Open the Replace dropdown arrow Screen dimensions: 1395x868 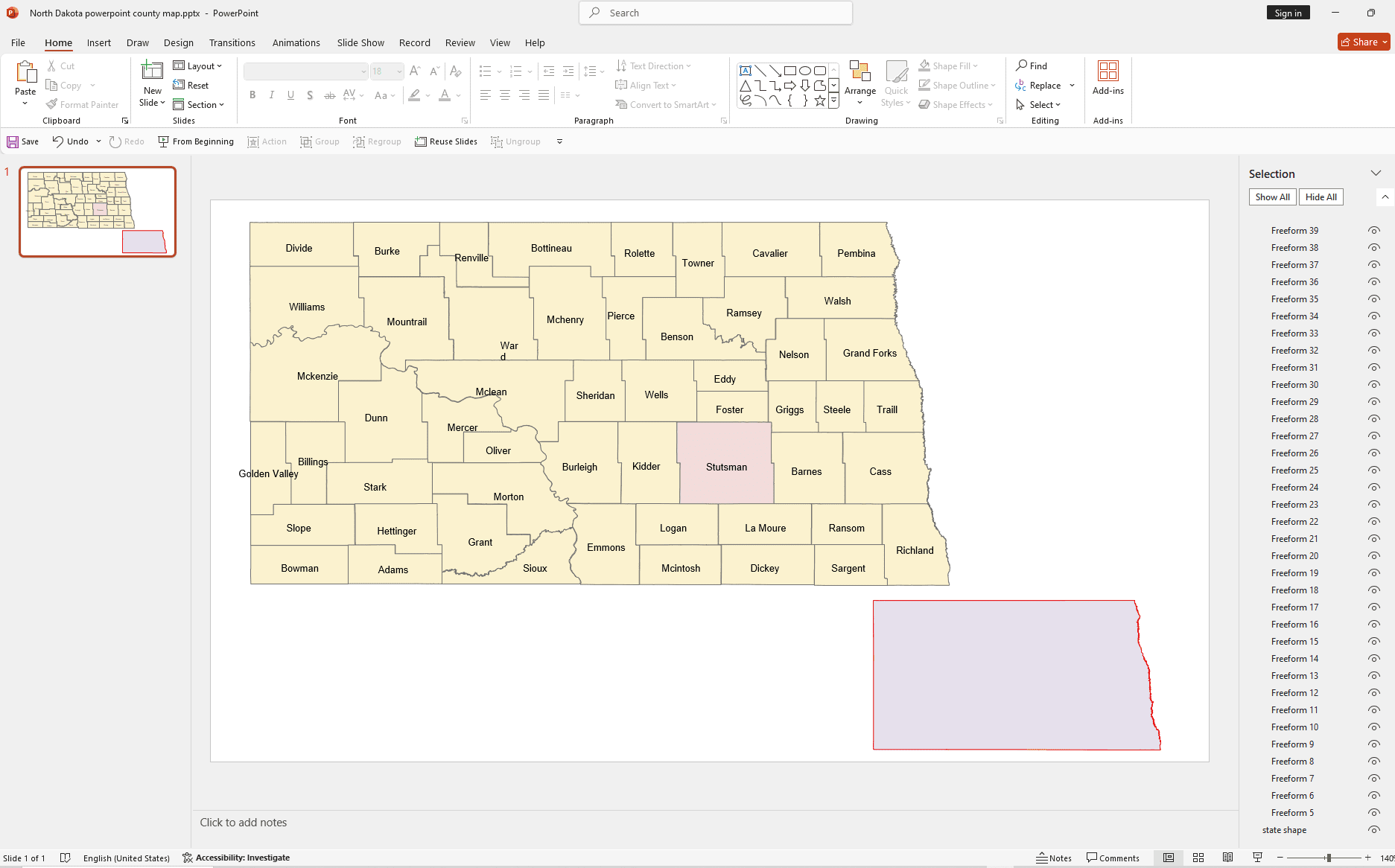pos(1072,86)
